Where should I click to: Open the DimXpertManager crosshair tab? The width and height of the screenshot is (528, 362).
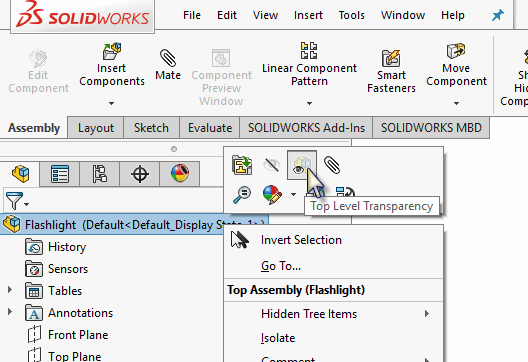point(140,174)
